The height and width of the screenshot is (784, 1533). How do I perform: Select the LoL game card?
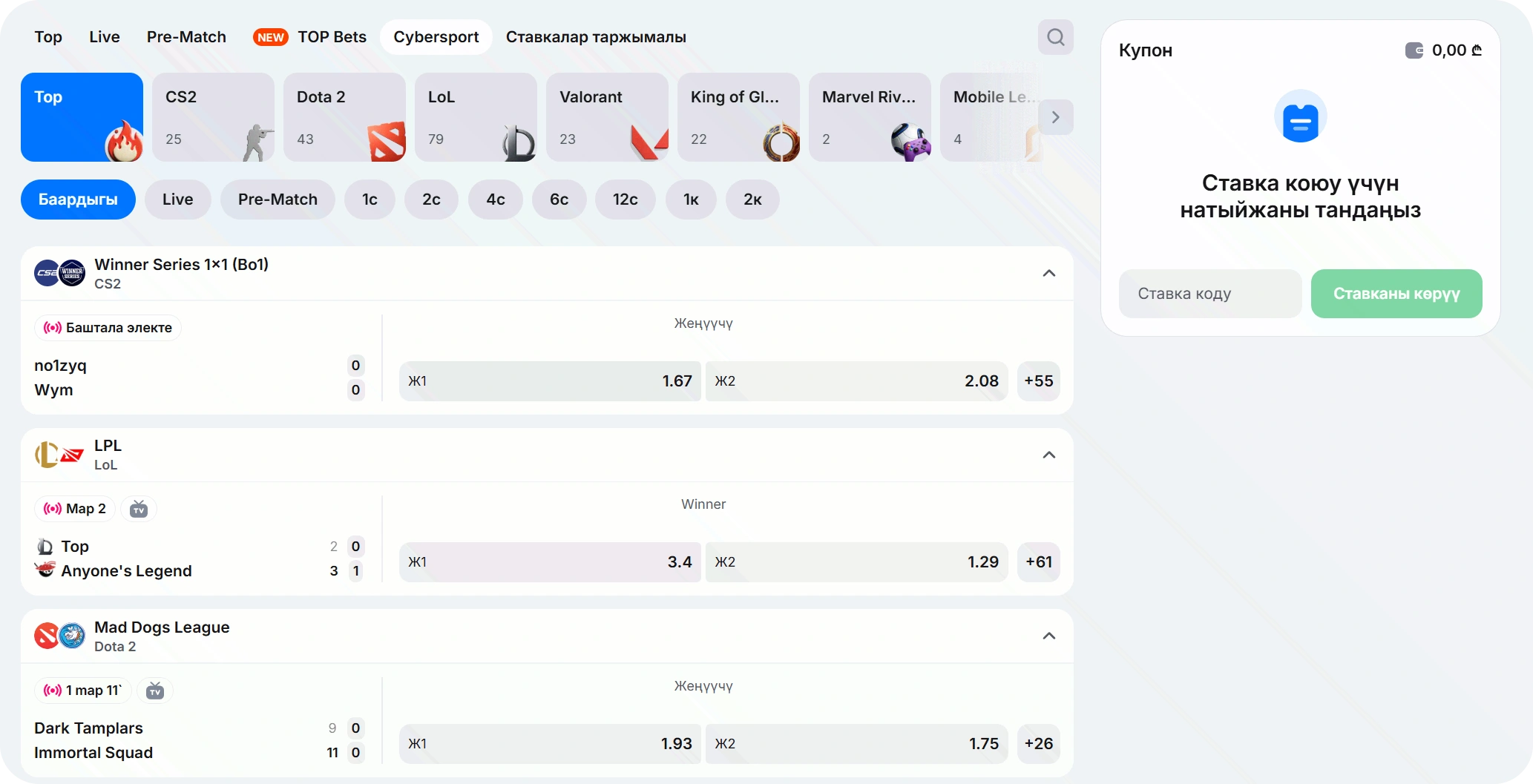point(476,117)
